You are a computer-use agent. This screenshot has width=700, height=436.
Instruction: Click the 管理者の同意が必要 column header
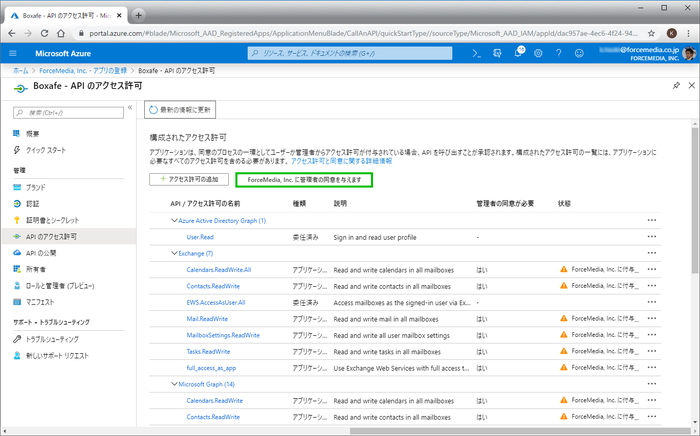505,203
